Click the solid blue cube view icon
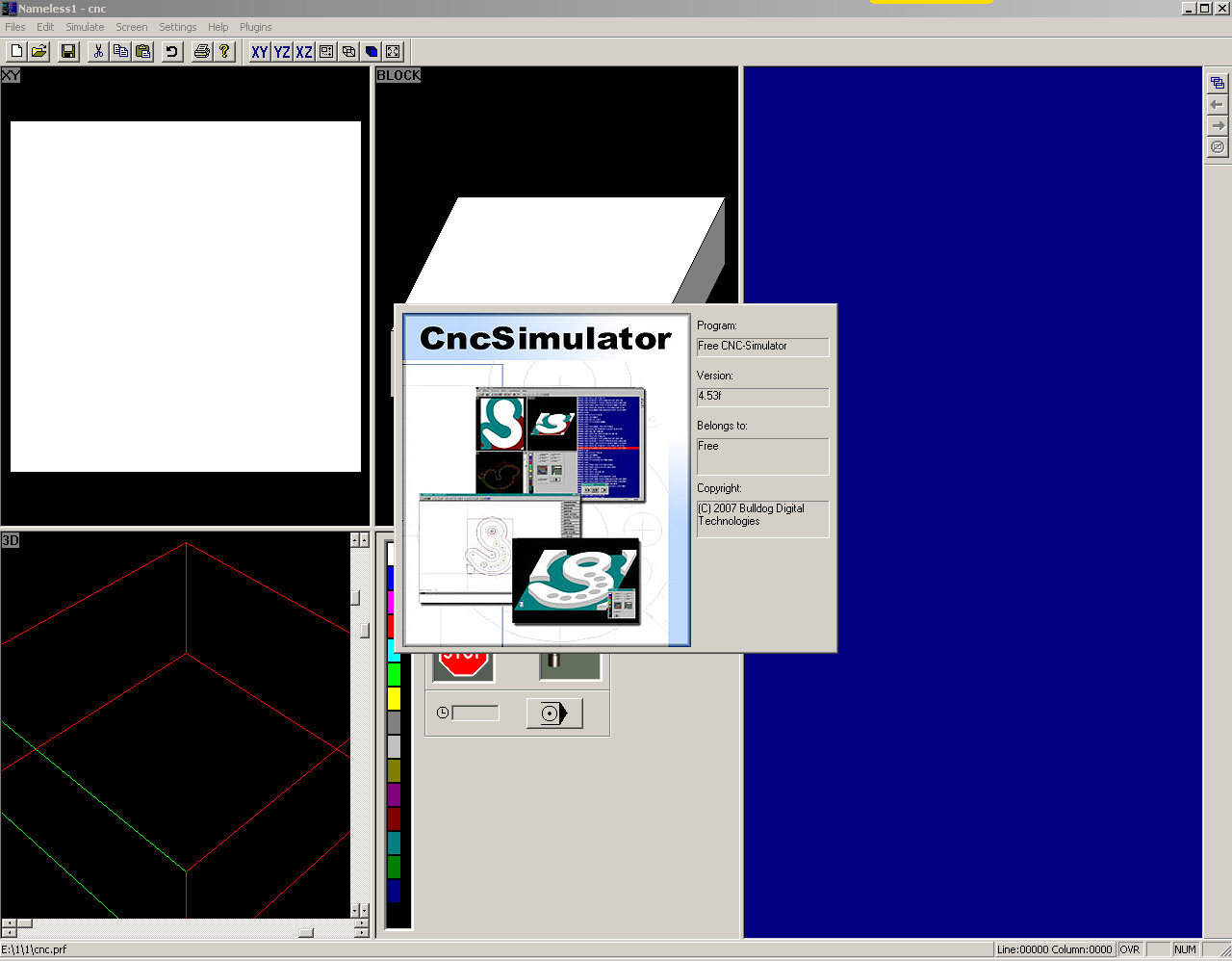Screen dimensions: 1232x961 (372, 52)
